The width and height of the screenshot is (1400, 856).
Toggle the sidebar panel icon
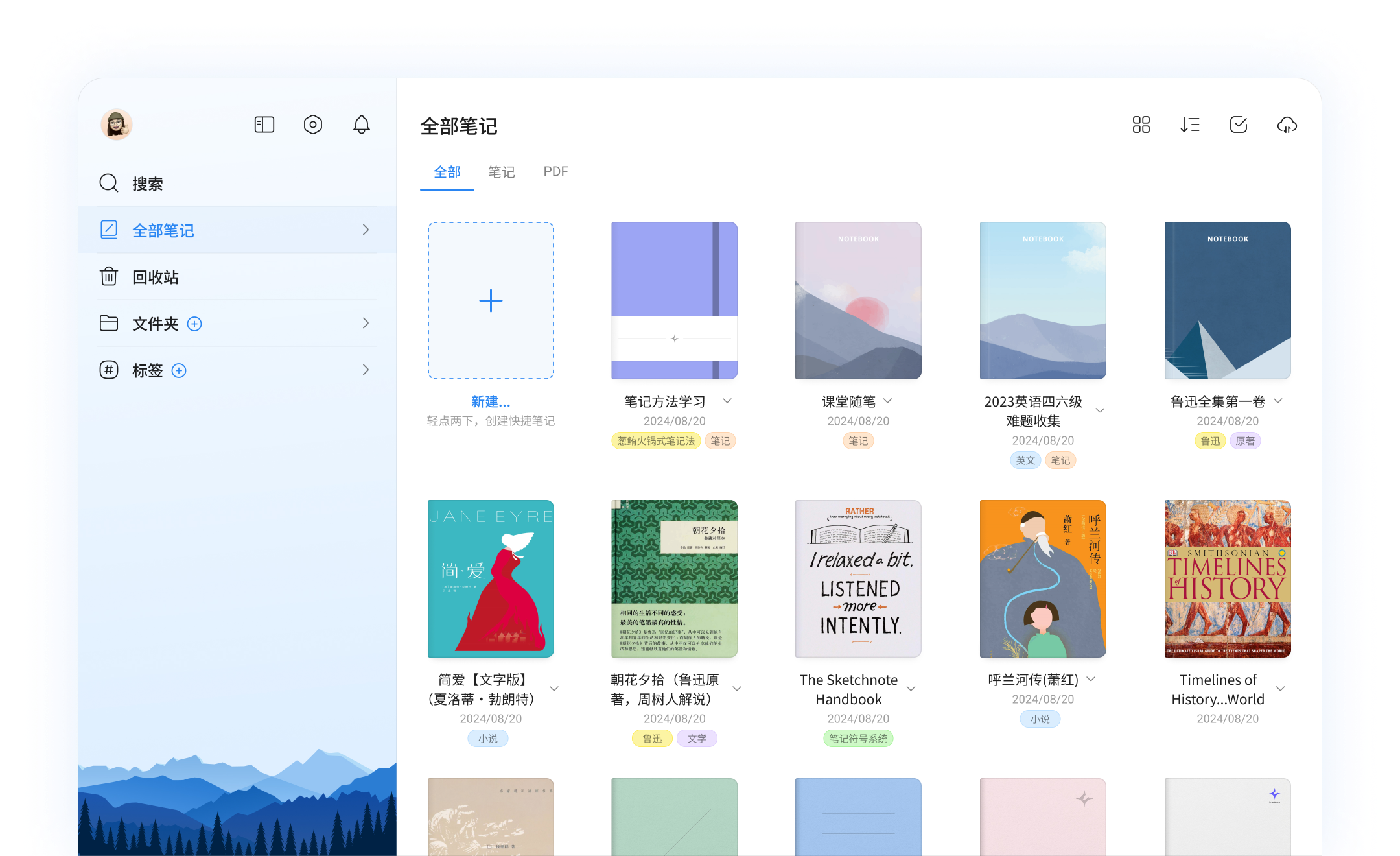pyautogui.click(x=264, y=124)
